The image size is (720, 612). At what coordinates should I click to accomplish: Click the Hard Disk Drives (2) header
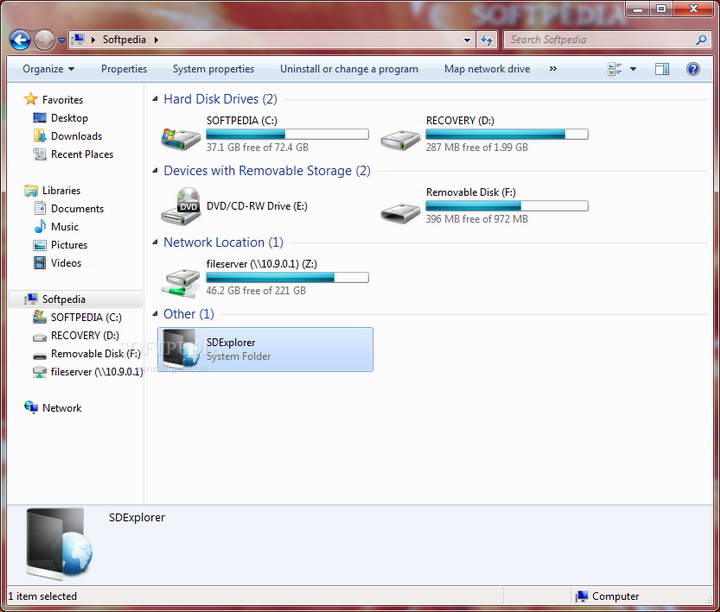220,99
